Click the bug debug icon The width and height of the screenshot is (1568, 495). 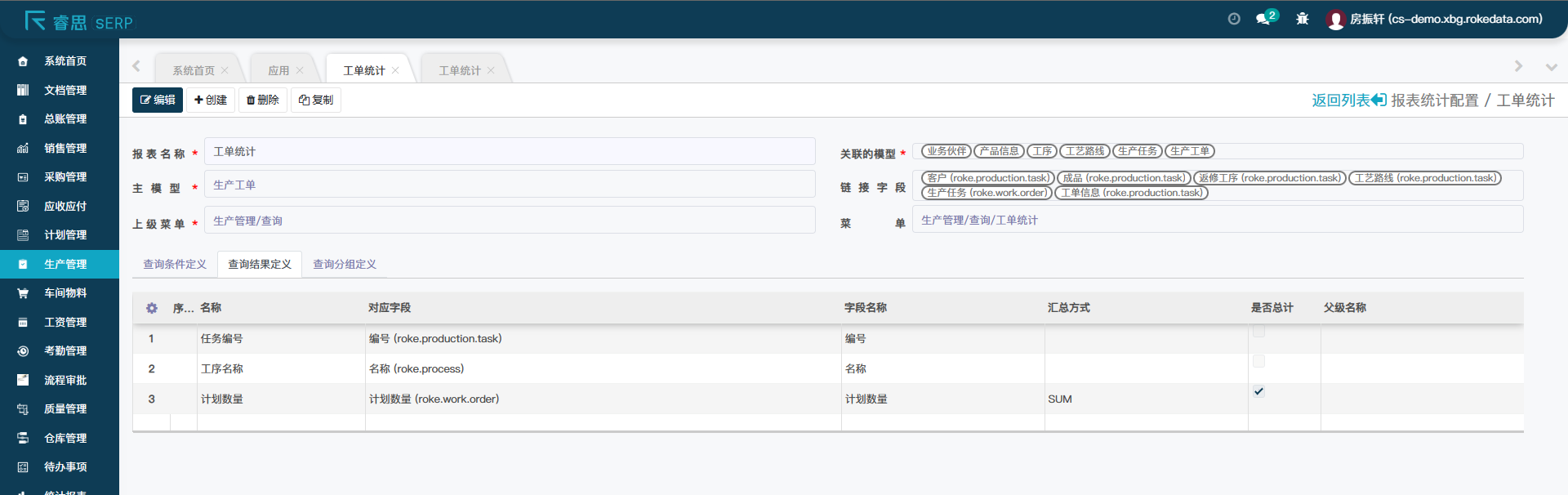[1303, 19]
